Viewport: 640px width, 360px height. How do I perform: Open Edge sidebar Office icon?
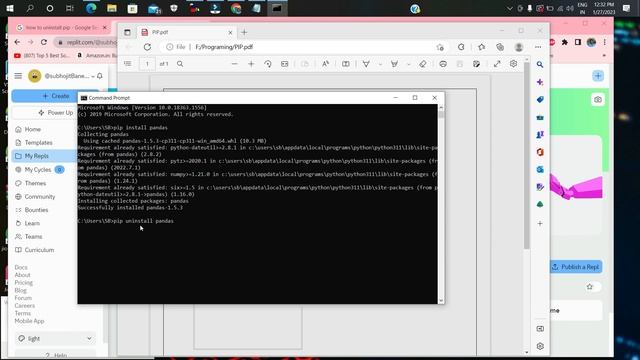540,152
